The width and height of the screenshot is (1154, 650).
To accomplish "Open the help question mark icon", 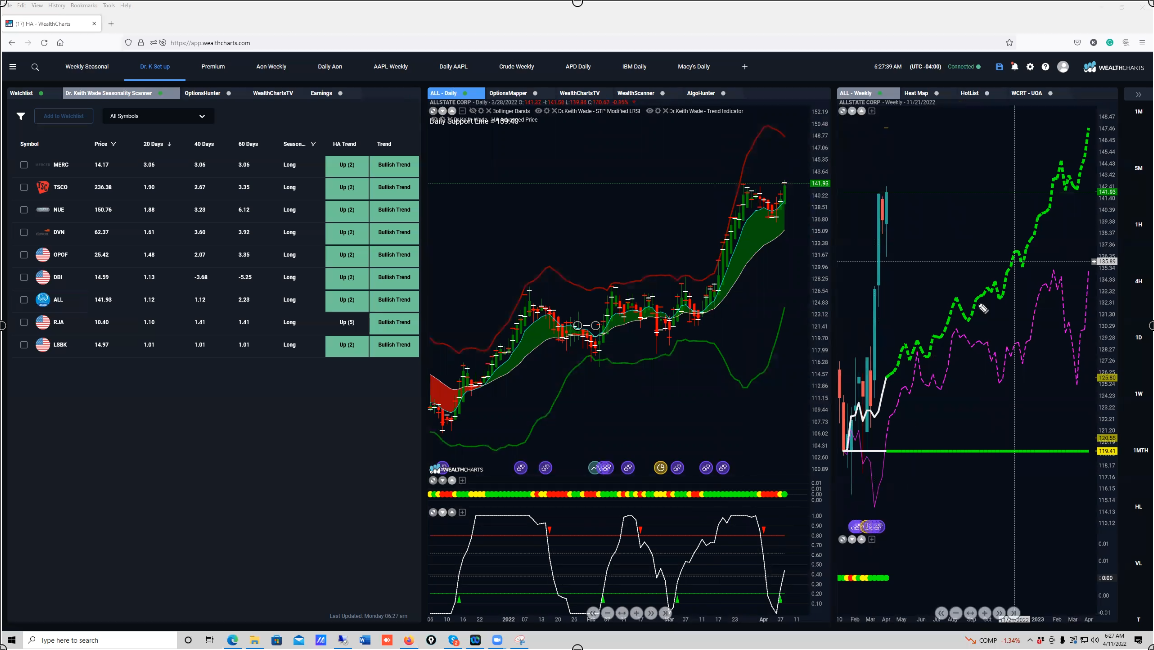I will pos(1045,66).
